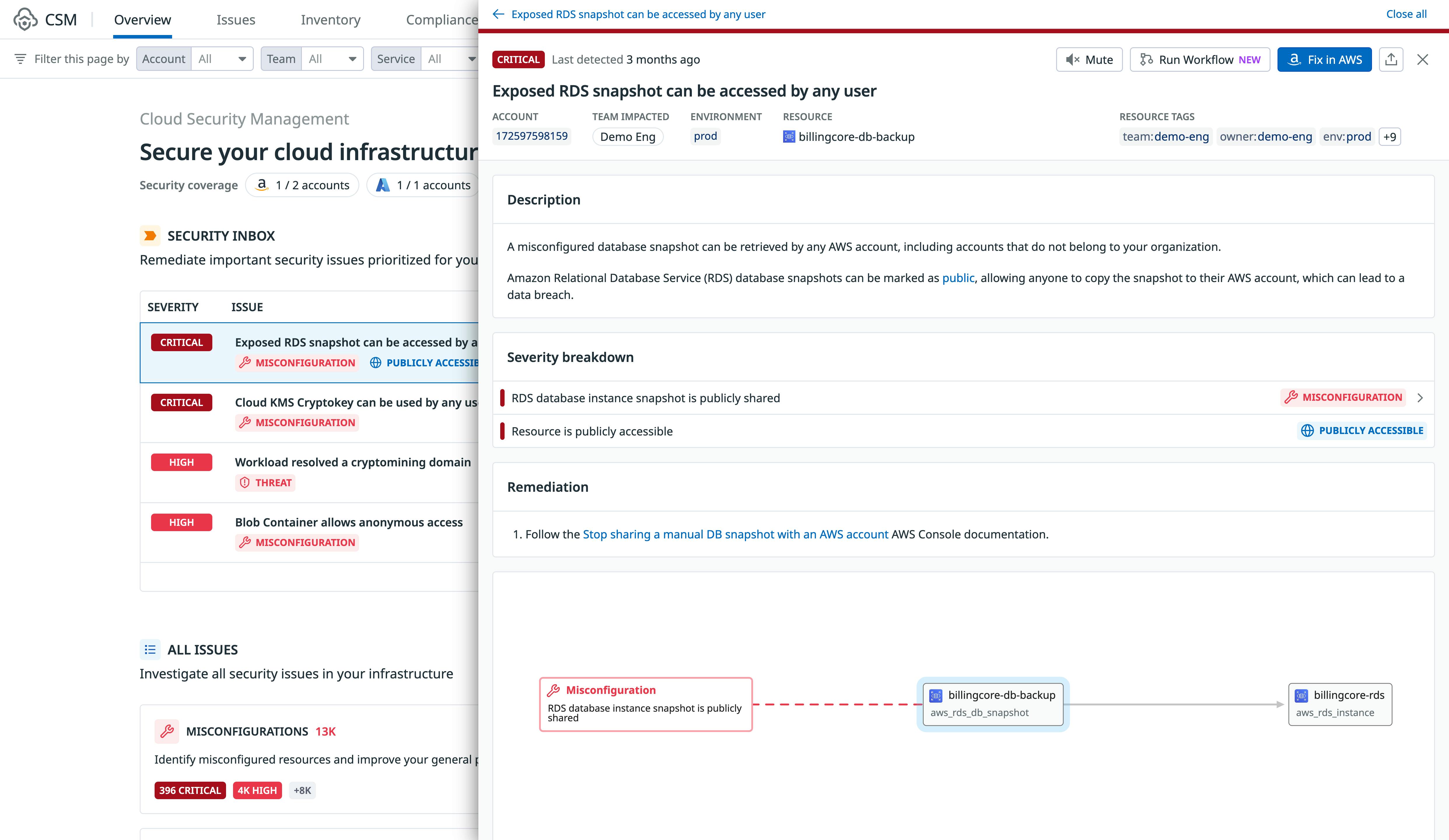This screenshot has width=1449, height=840.
Task: Click the Misconfiguration wrench icon on Exposed RDS issue
Action: click(x=245, y=363)
